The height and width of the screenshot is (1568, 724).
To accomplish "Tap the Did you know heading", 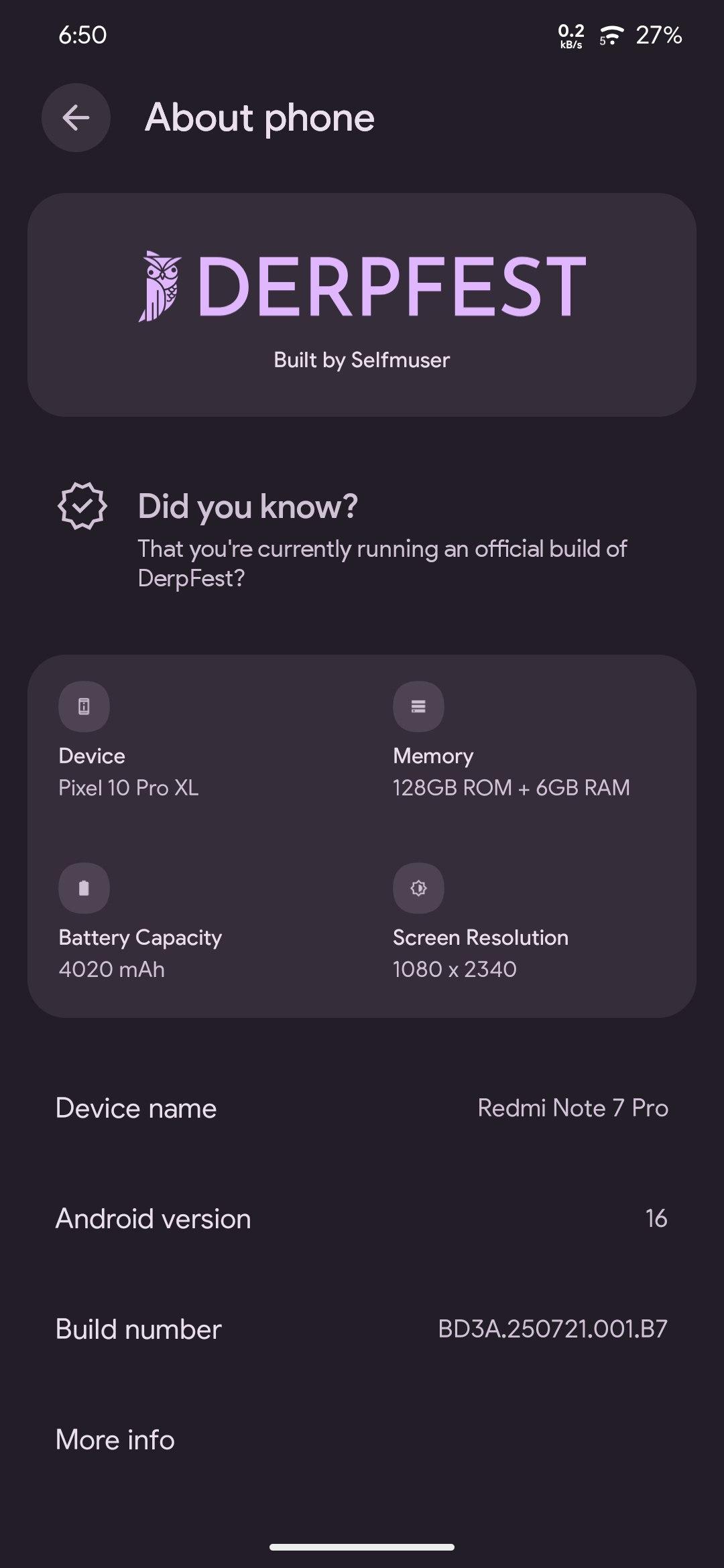I will (x=247, y=506).
